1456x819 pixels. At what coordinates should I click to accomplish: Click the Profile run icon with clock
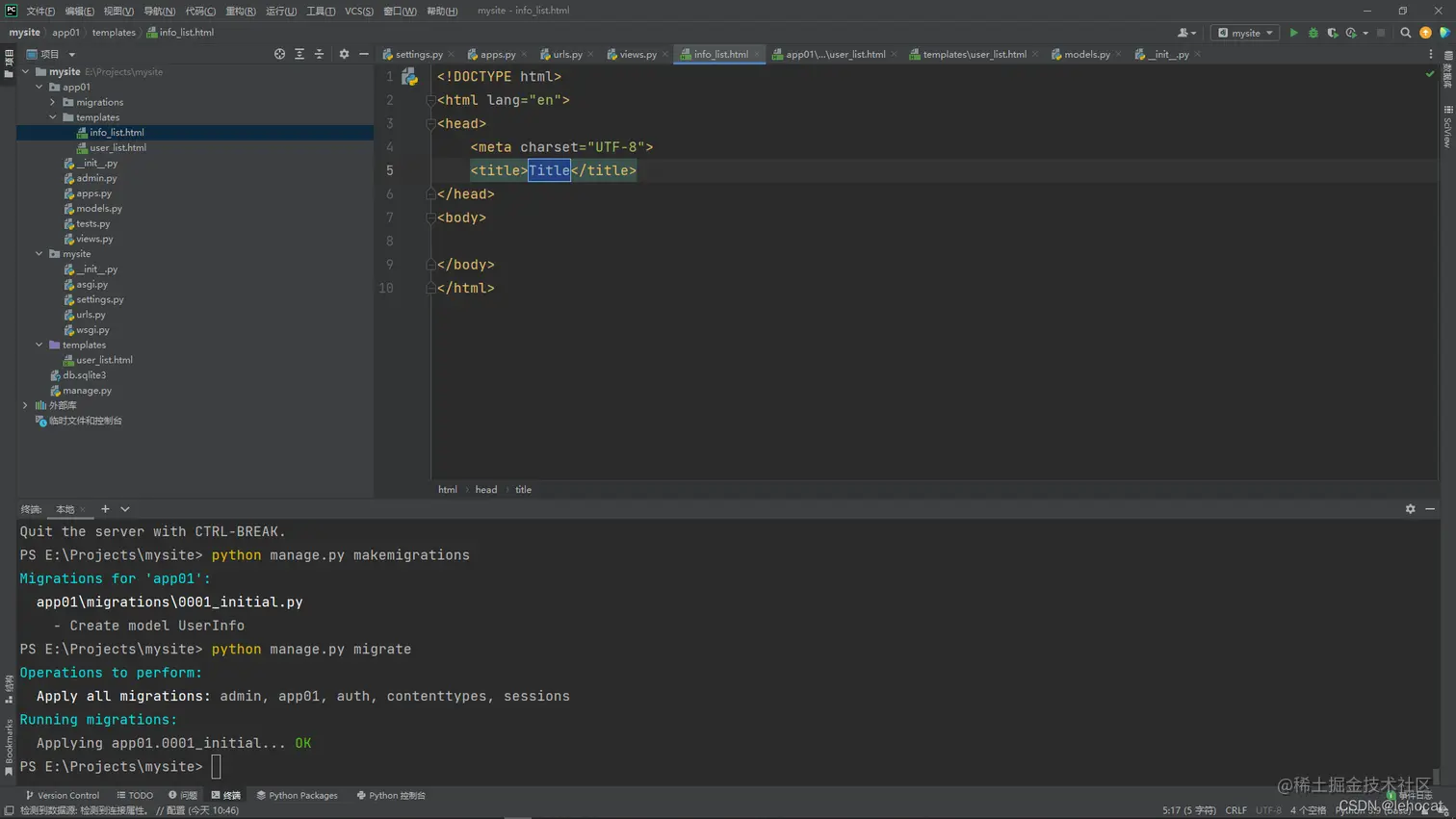tap(1351, 33)
